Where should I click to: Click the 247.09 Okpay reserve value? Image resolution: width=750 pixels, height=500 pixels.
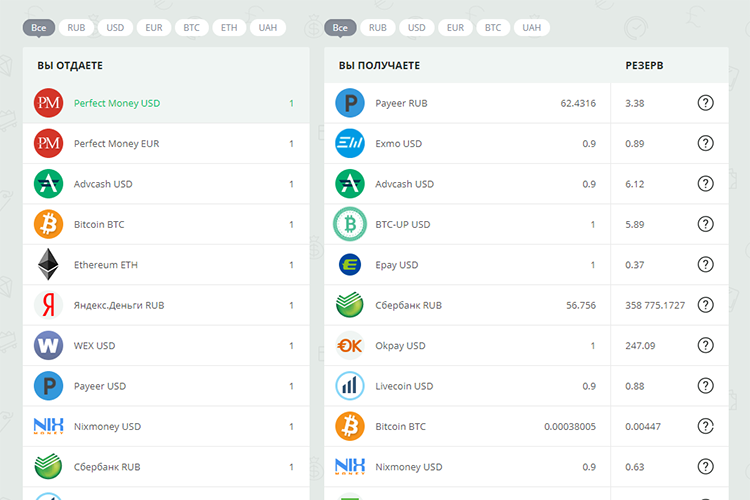coord(640,345)
